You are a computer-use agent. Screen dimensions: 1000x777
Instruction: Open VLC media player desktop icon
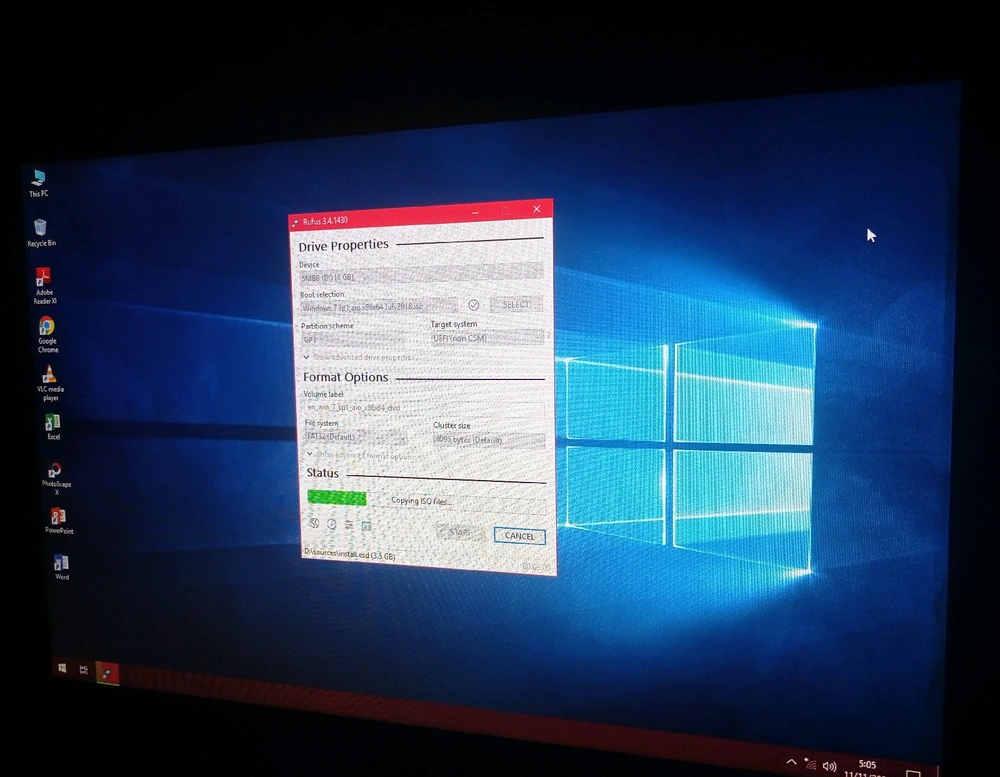[49, 377]
